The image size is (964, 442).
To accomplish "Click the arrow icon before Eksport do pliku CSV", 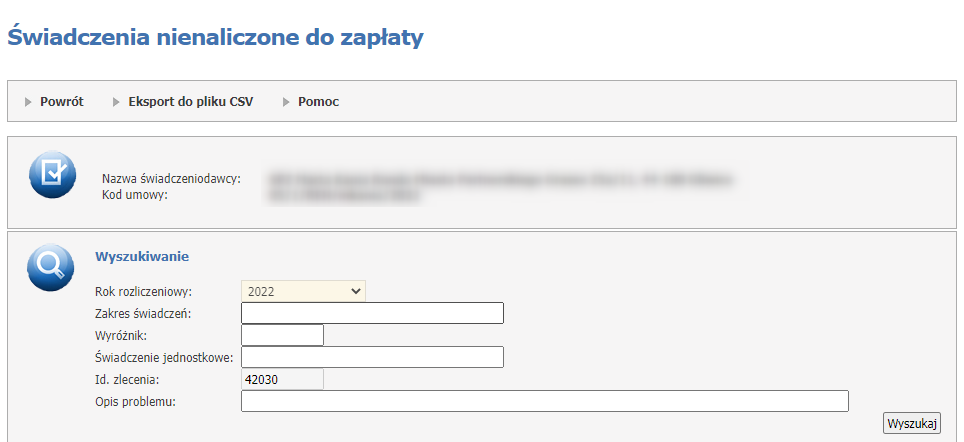I will tap(117, 102).
